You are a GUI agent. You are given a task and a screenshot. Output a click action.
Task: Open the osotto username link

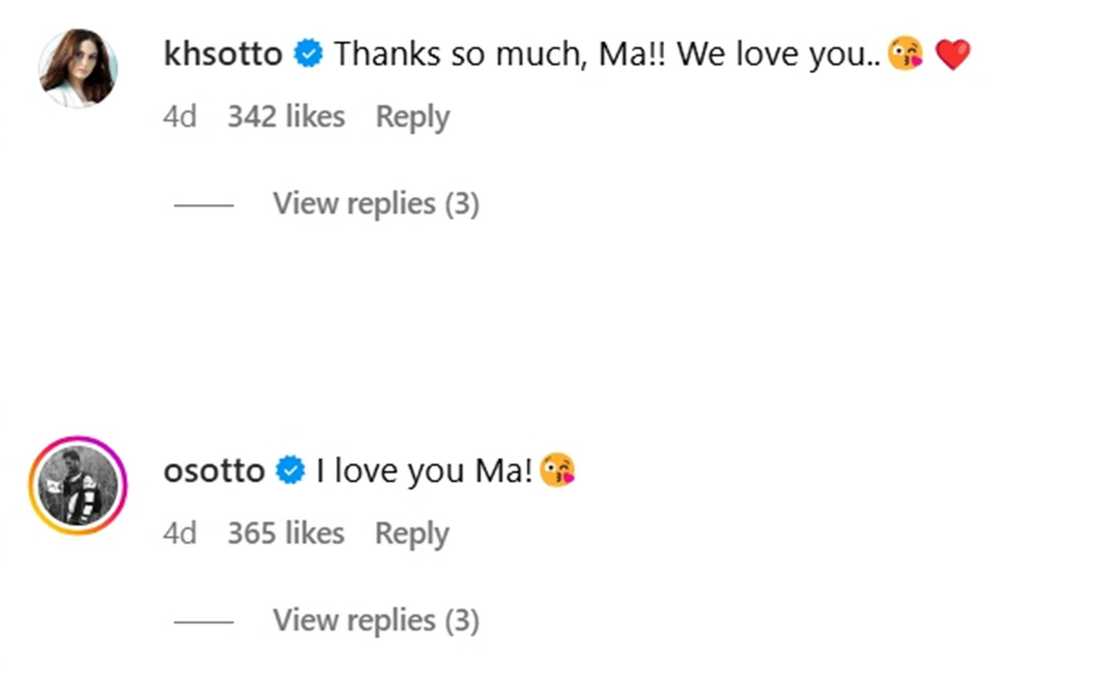click(x=214, y=470)
